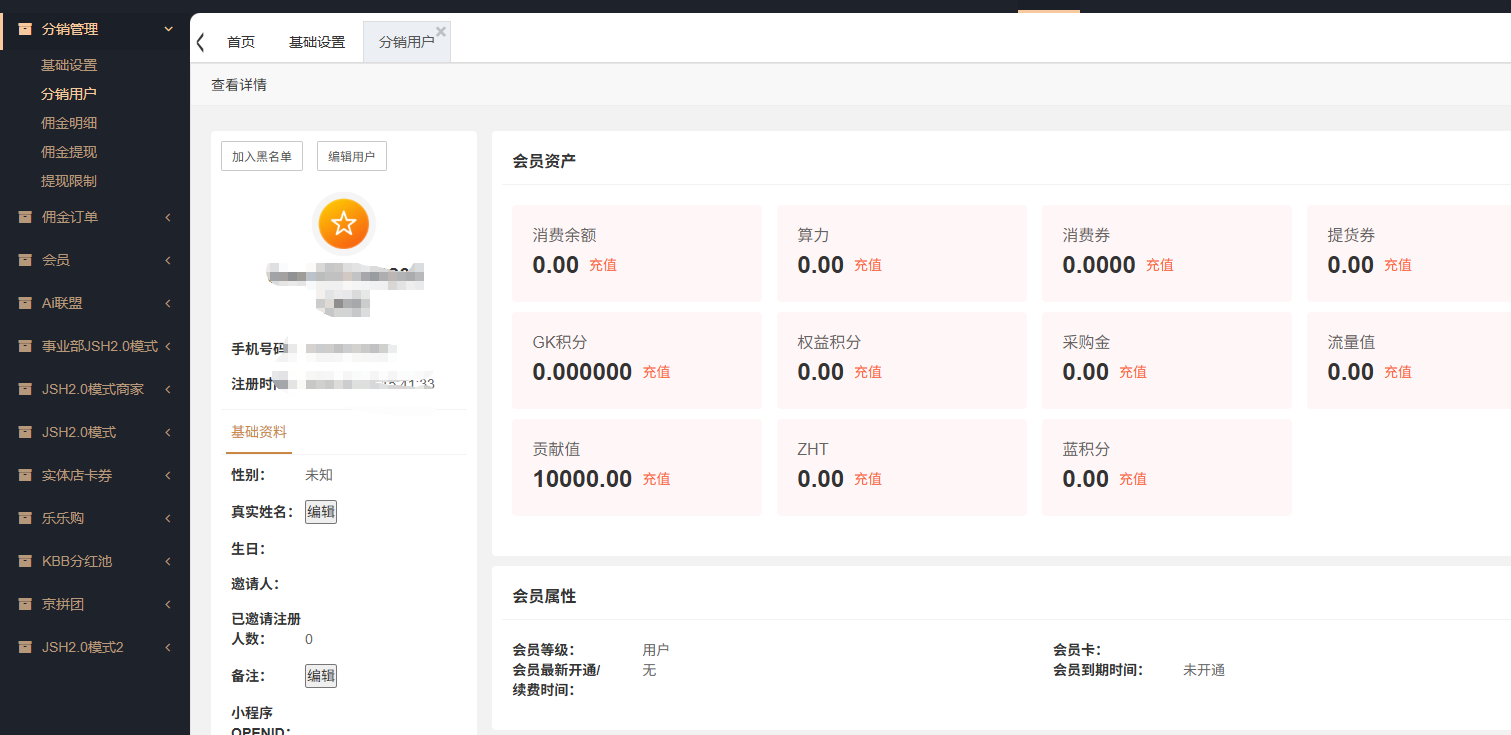The width and height of the screenshot is (1511, 735).
Task: Click the 编辑用户 button
Action: [352, 156]
